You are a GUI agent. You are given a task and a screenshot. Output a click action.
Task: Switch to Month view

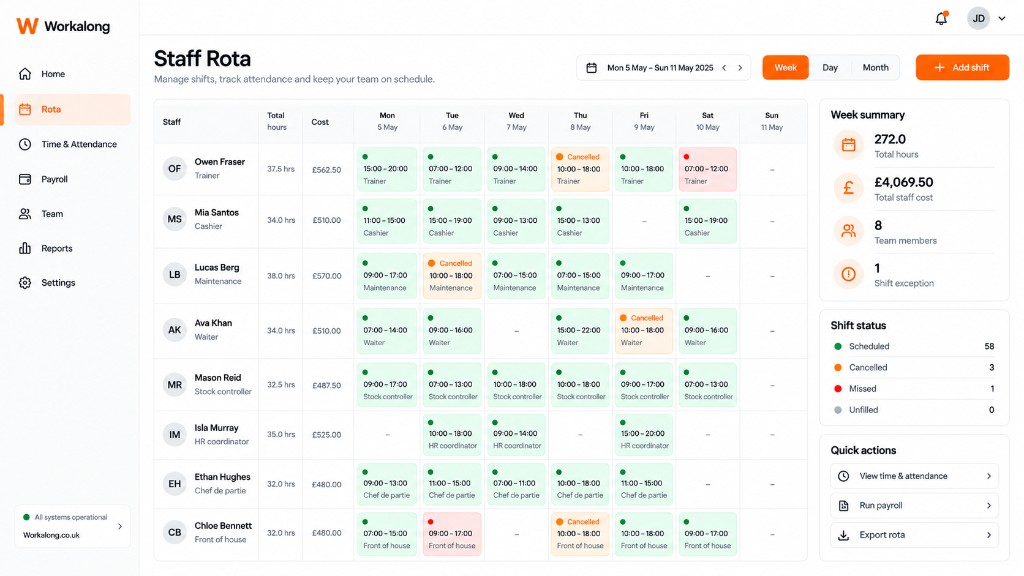point(875,68)
